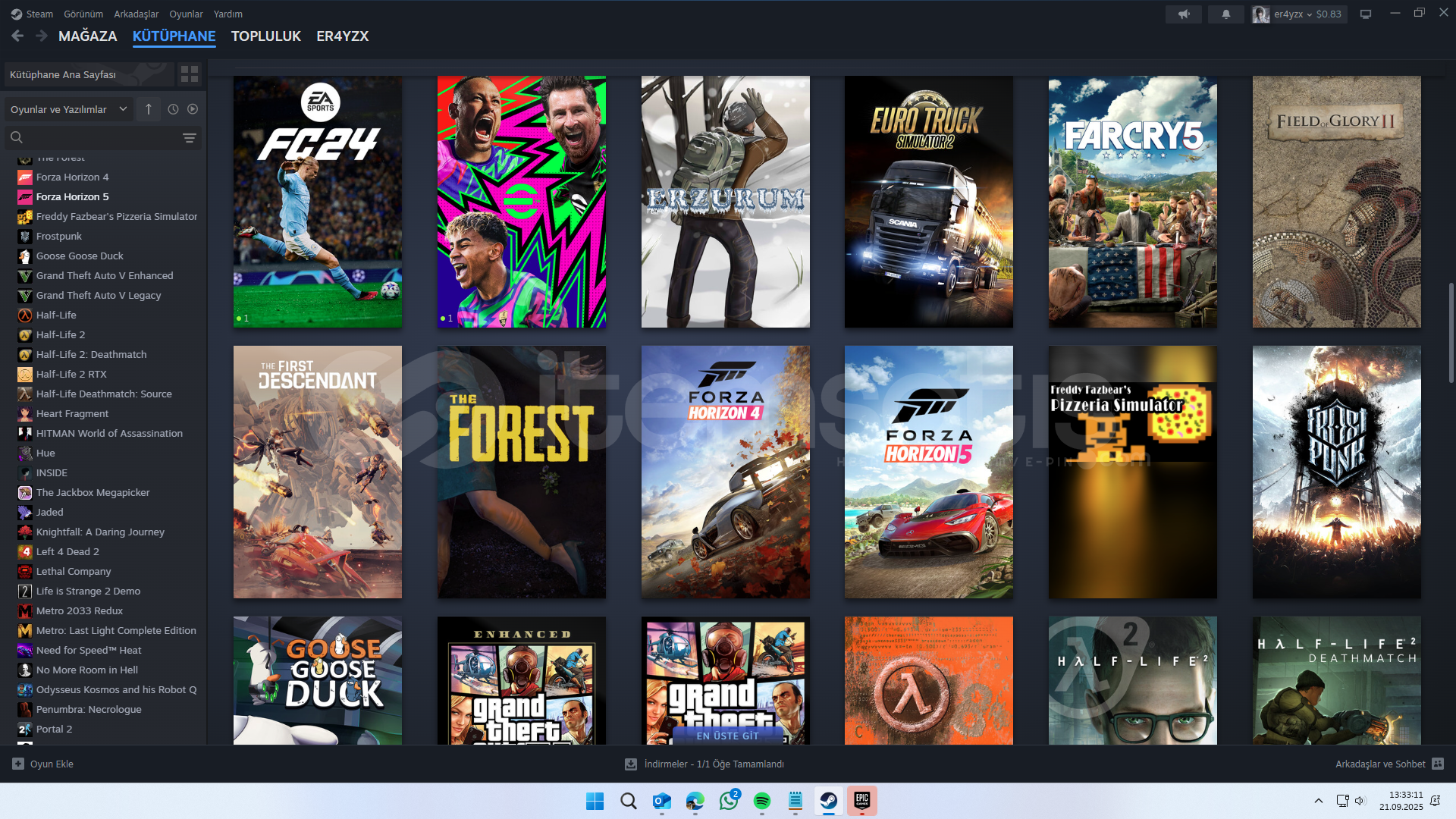Show hidden system tray icons
This screenshot has height=819, width=1456.
pyautogui.click(x=1319, y=801)
